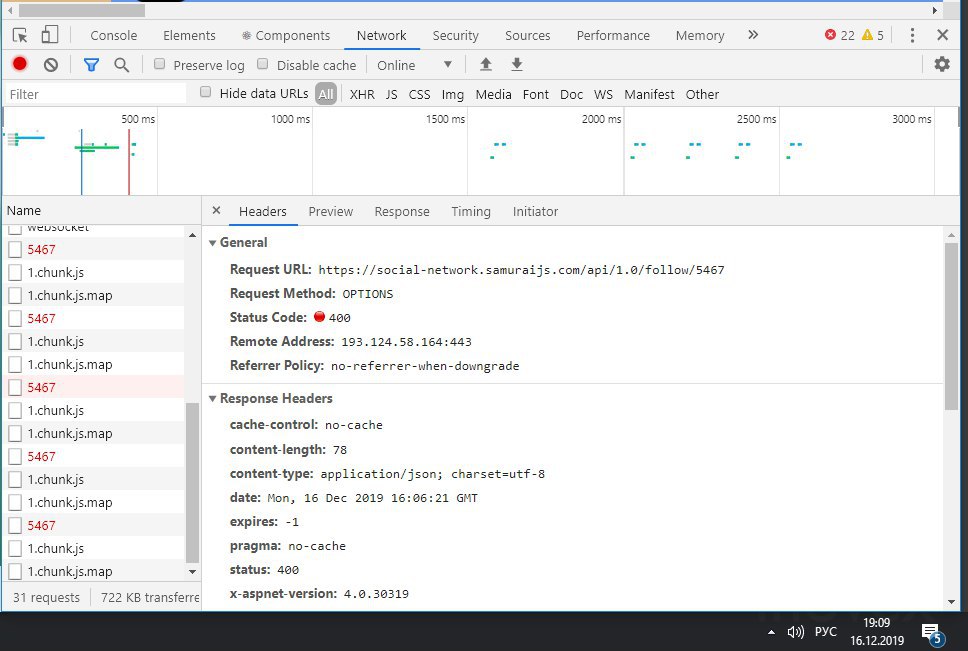Filter requests by Other

point(702,94)
